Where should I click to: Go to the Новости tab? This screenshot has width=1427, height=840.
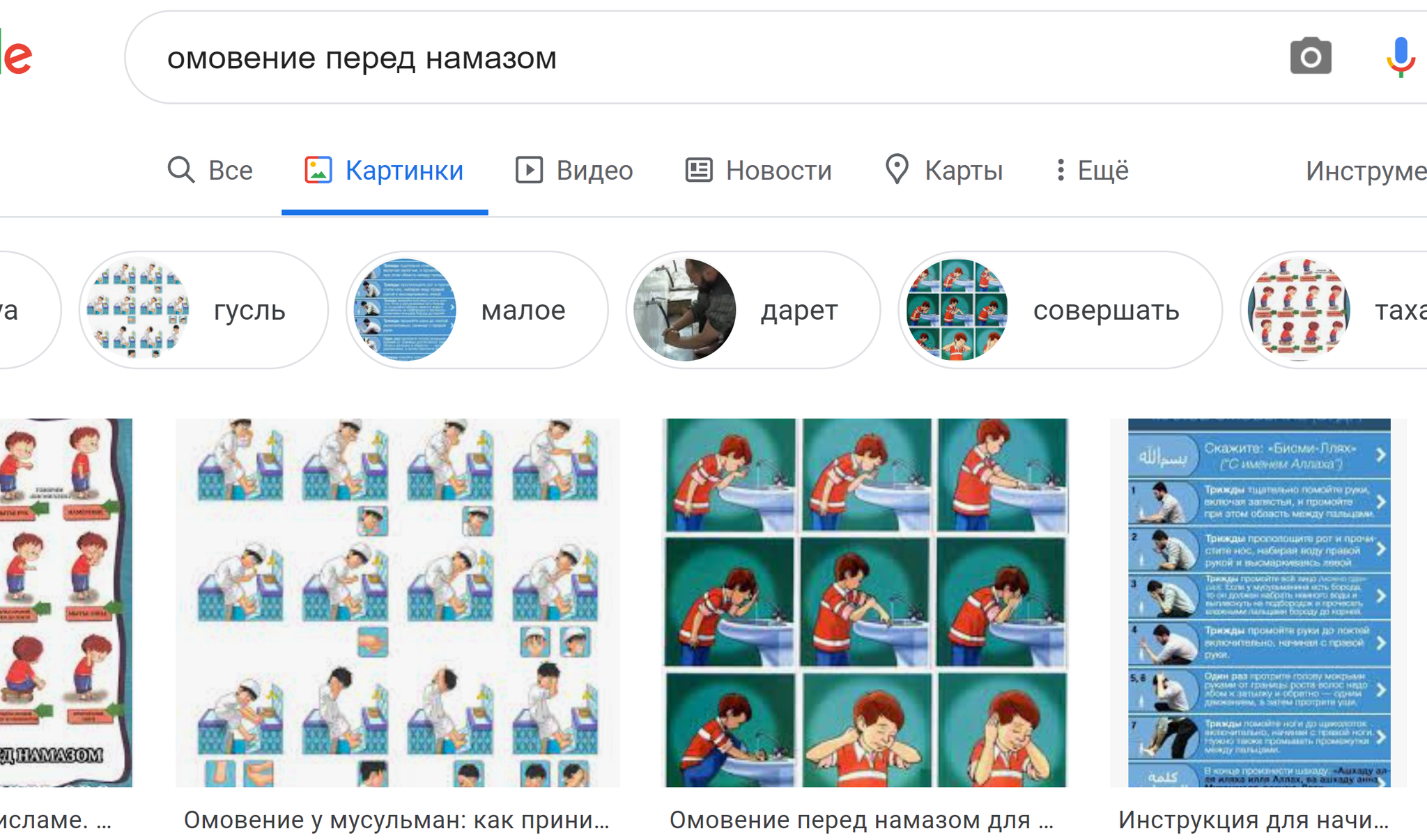pyautogui.click(x=758, y=170)
